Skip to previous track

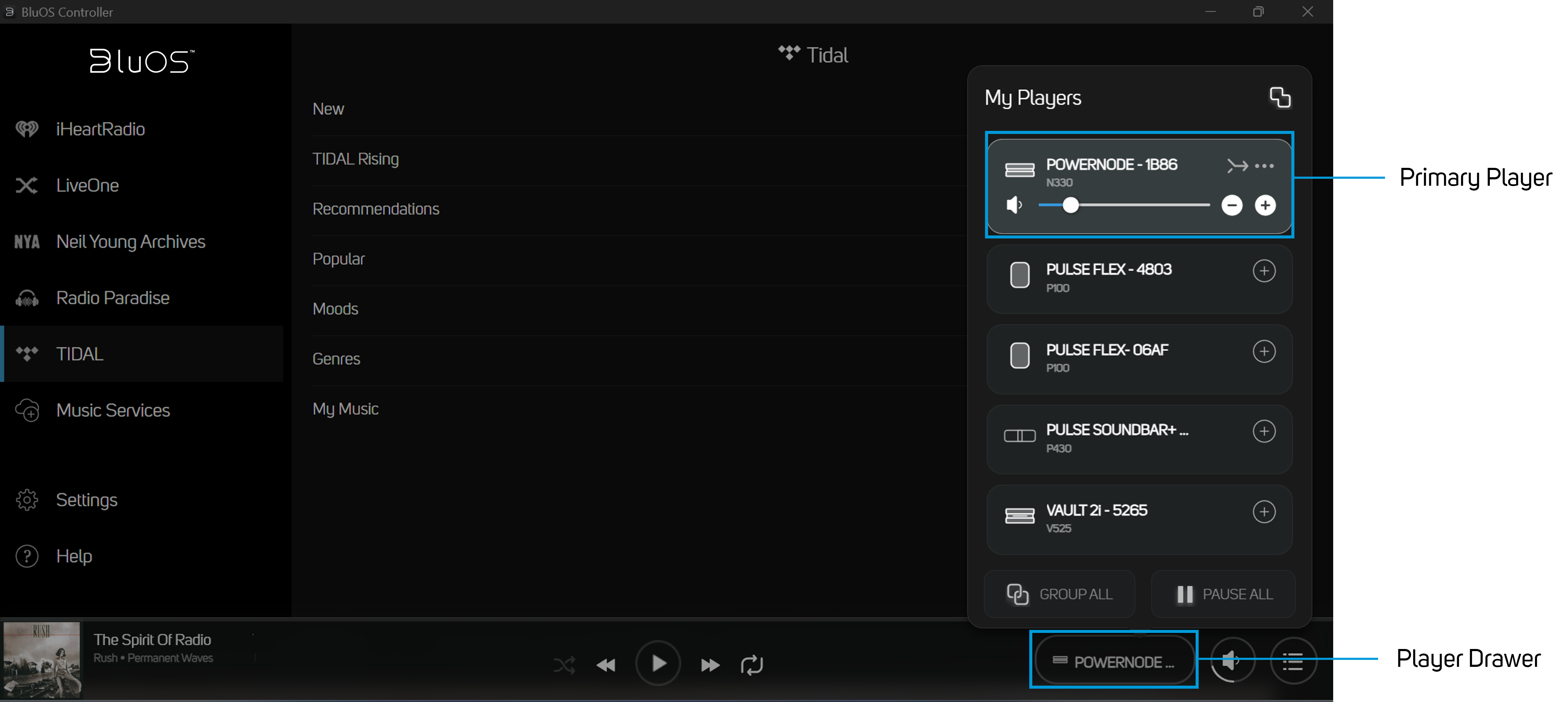606,665
